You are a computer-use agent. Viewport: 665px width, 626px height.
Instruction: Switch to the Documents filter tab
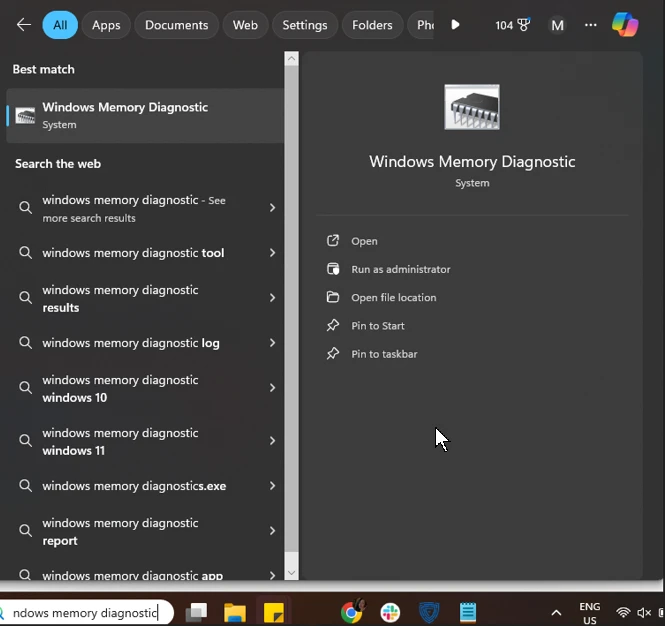click(176, 25)
